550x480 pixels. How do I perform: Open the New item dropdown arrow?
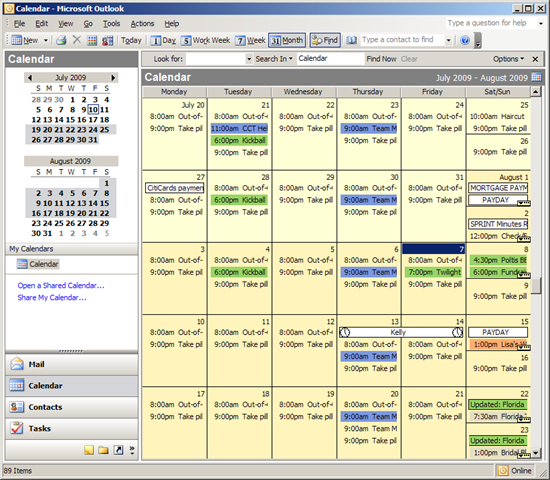(x=46, y=40)
